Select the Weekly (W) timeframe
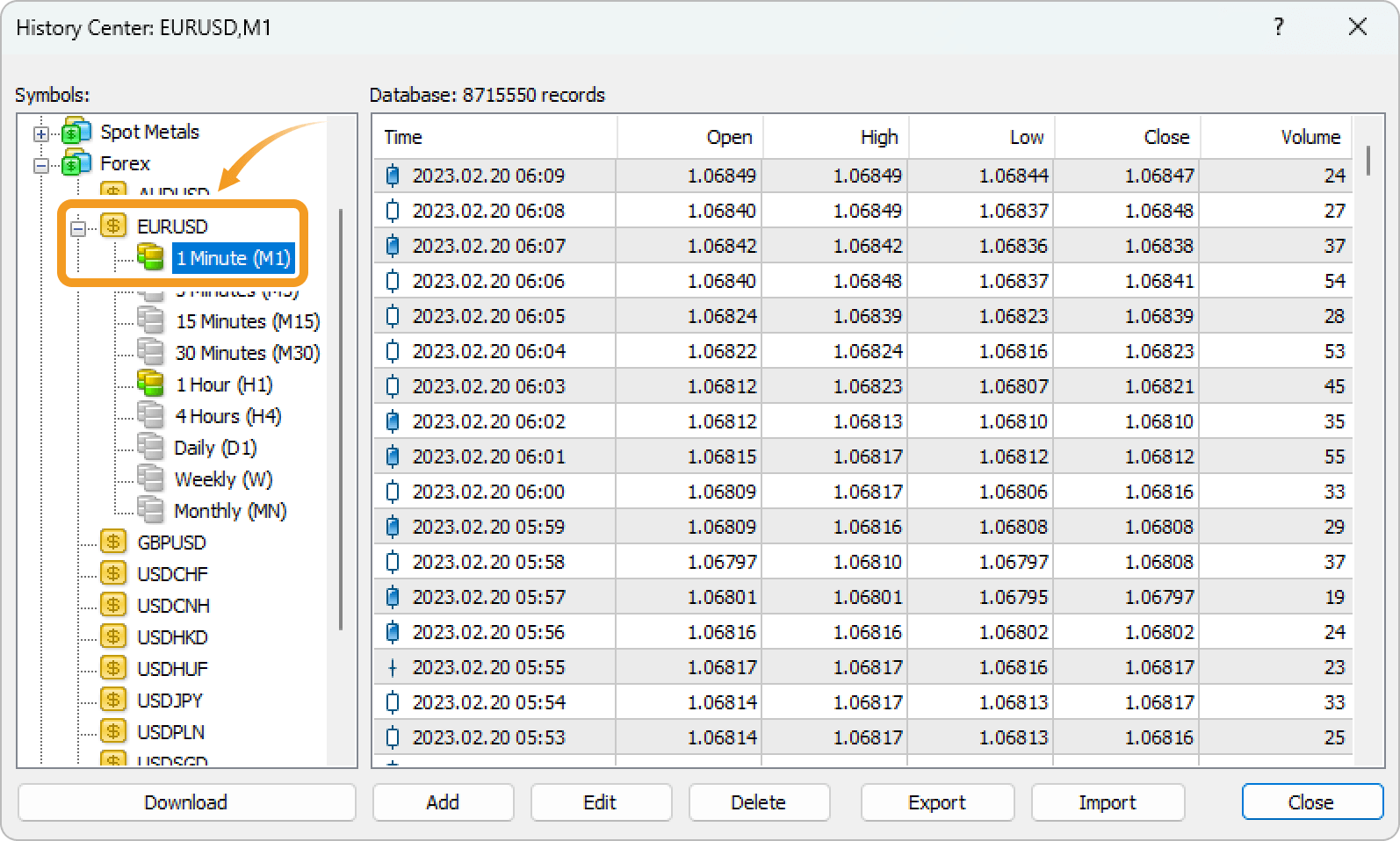 click(x=223, y=479)
